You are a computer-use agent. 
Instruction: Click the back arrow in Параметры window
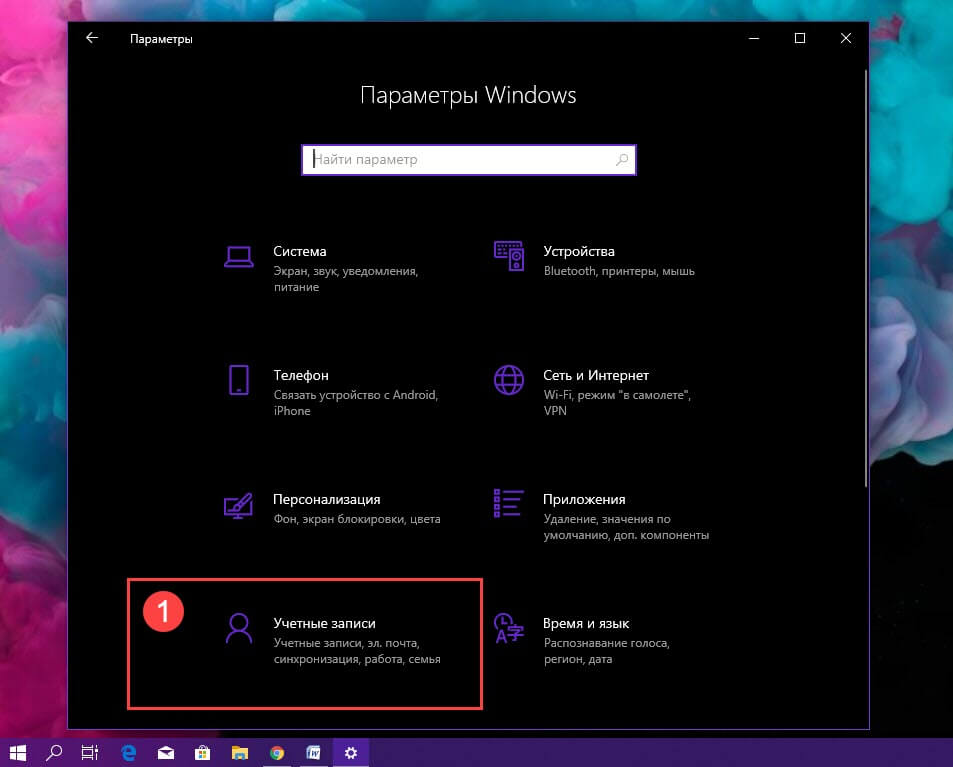click(x=92, y=38)
